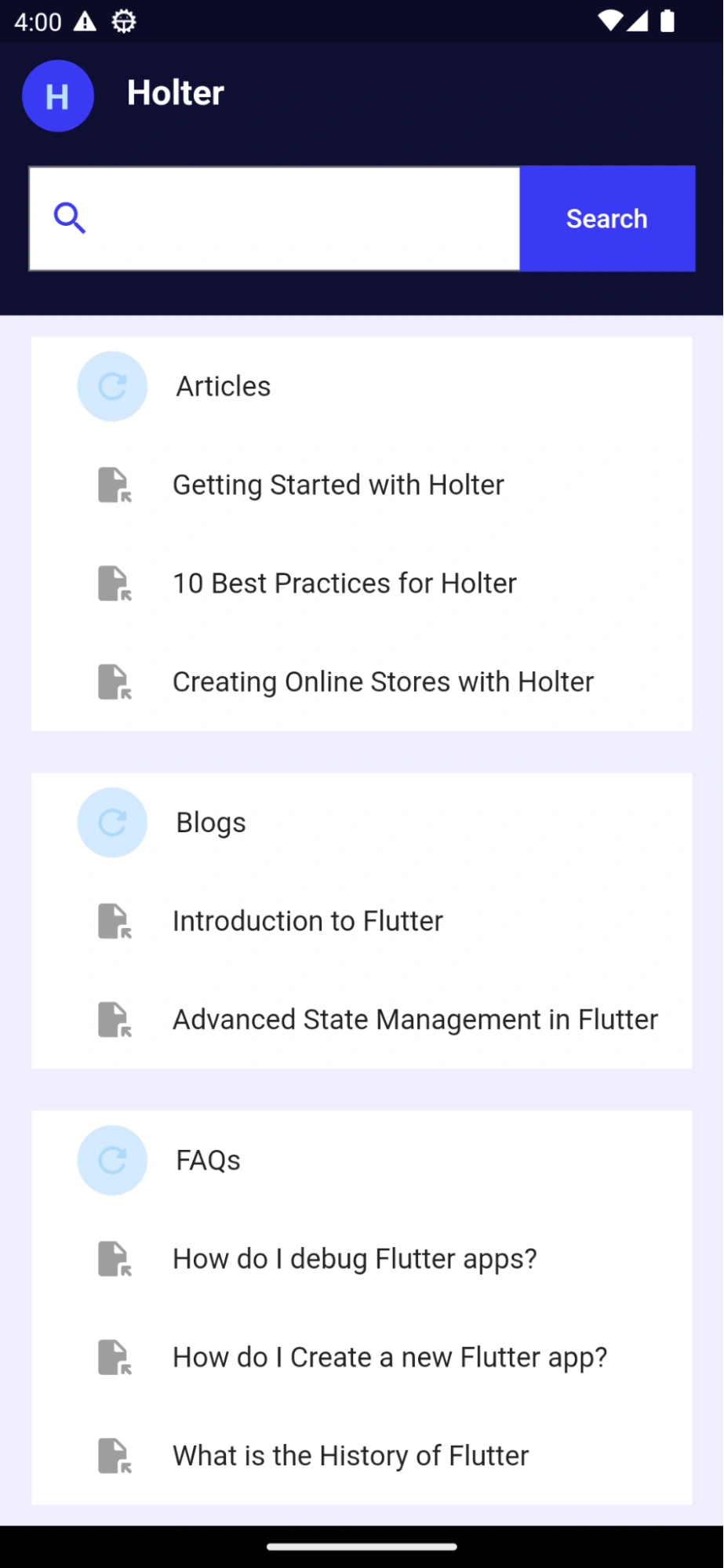
Task: Tap the refresh icon beside Articles
Action: tap(112, 386)
